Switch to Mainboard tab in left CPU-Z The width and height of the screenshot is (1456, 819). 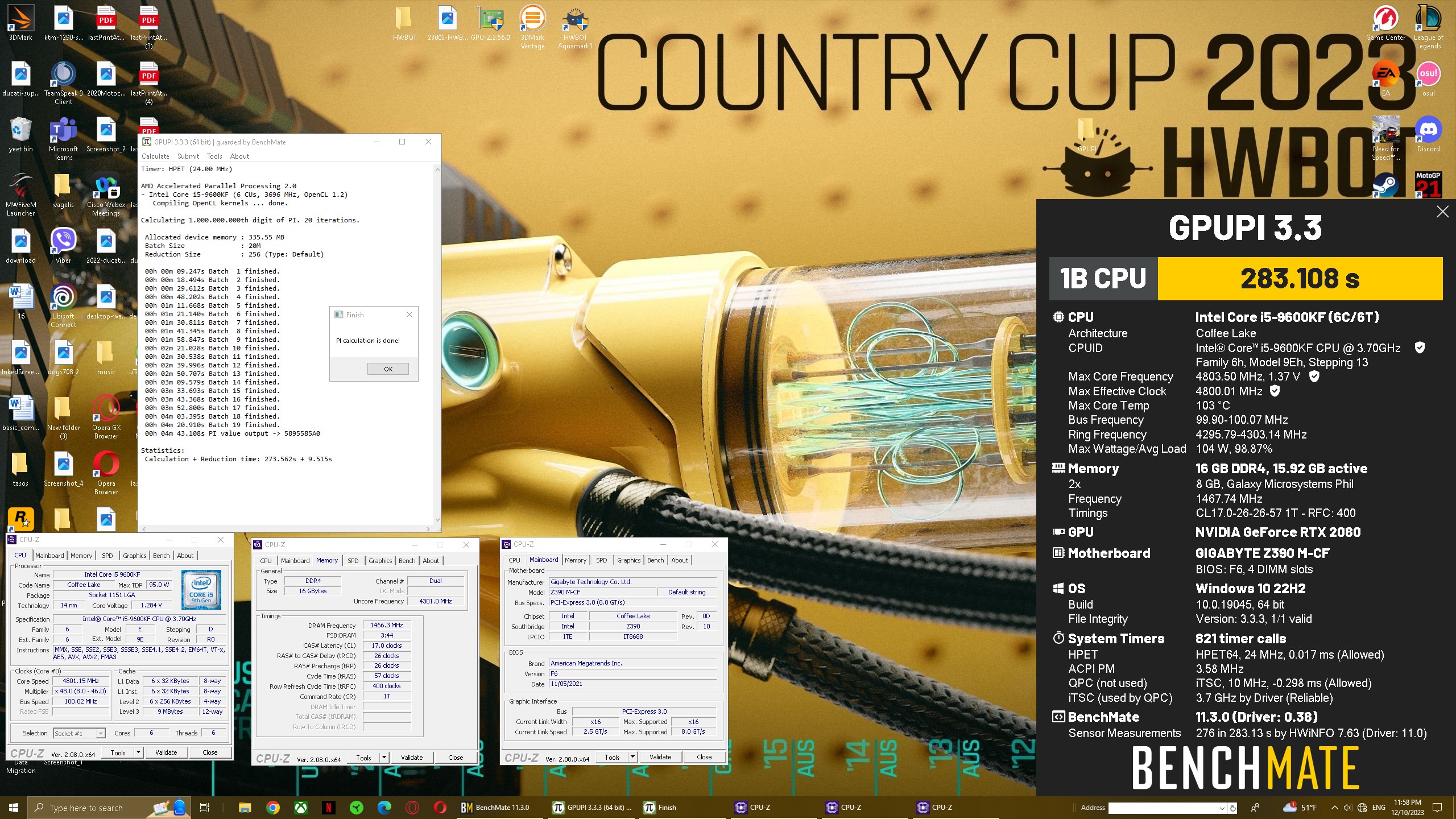pos(50,556)
